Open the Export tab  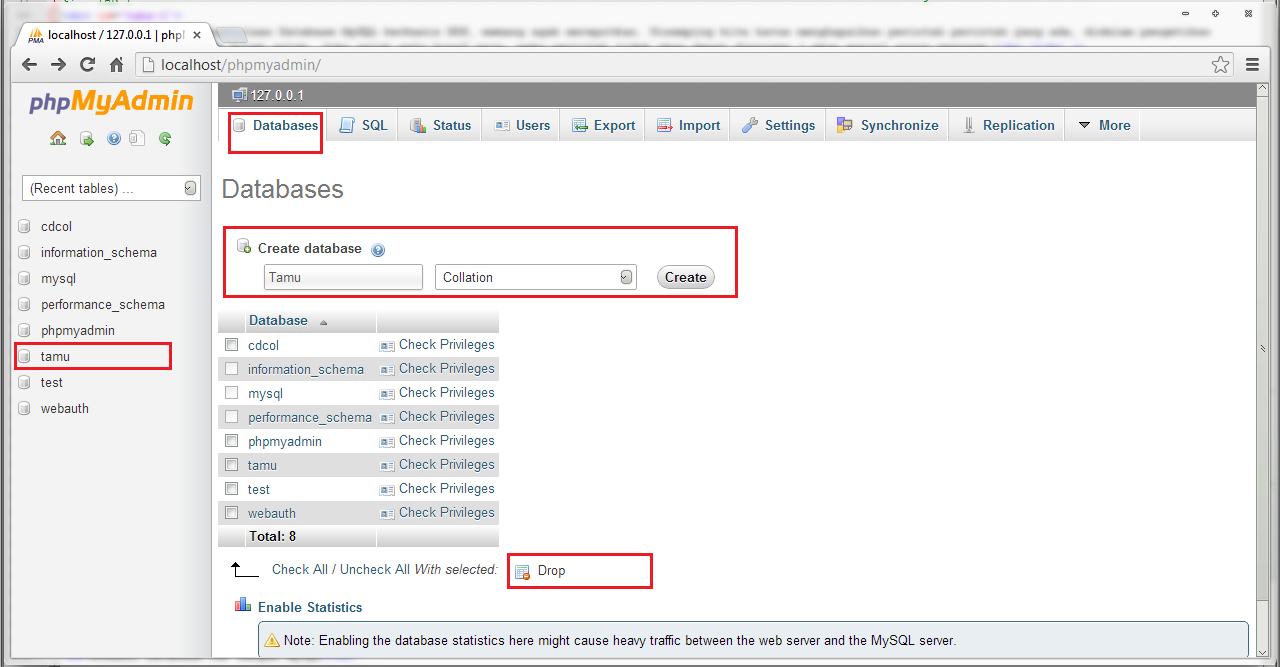pos(603,125)
